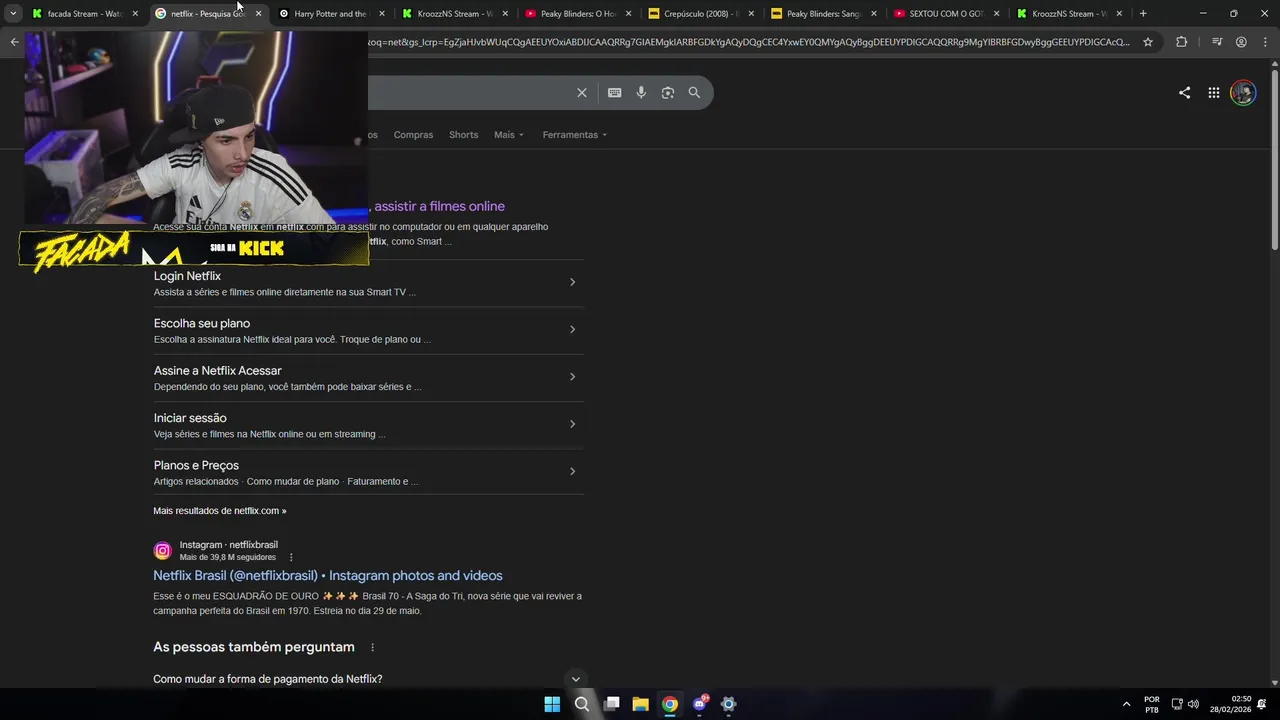This screenshot has width=1280, height=720.
Task: Open Discord from the taskbar
Action: coord(699,704)
